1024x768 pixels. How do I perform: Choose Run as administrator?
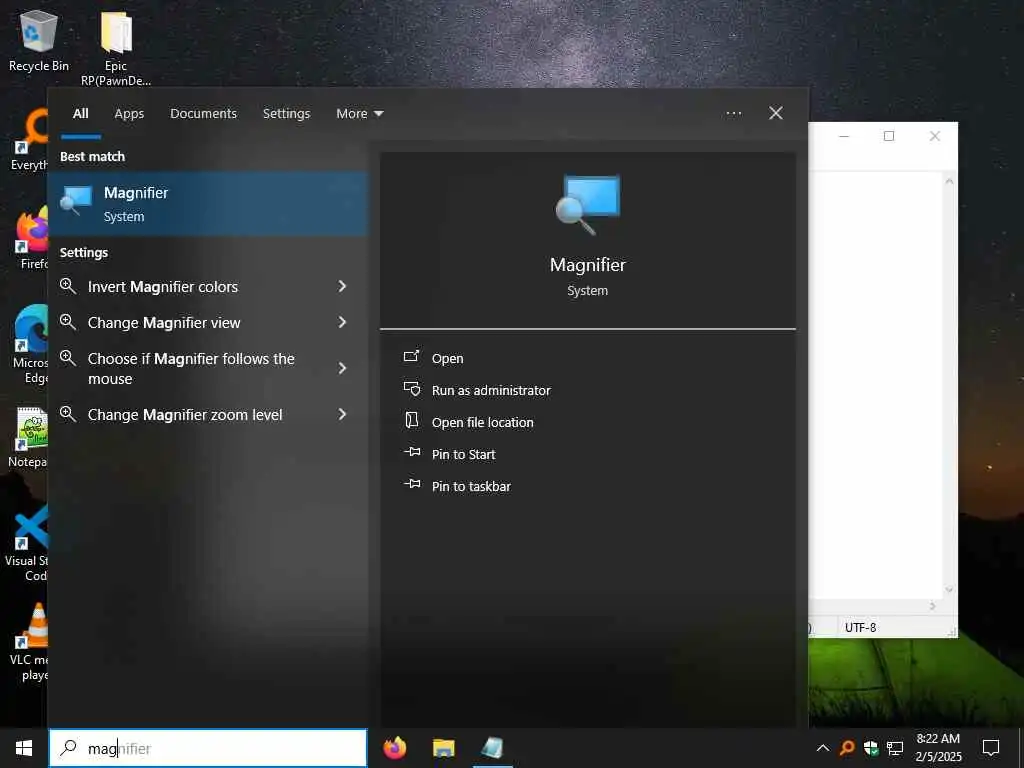click(x=491, y=391)
